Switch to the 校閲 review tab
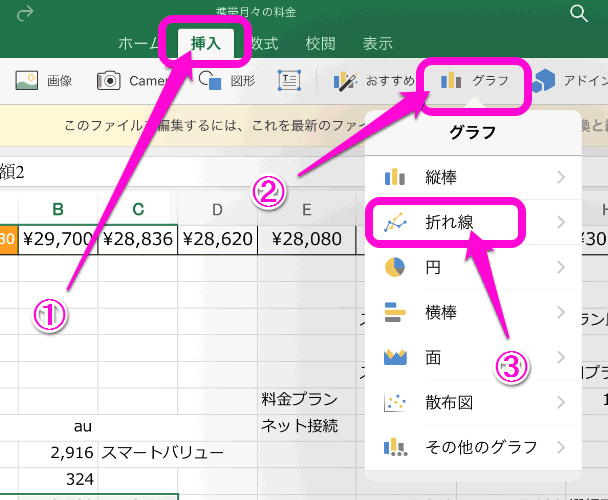The height and width of the screenshot is (500, 608). click(321, 43)
